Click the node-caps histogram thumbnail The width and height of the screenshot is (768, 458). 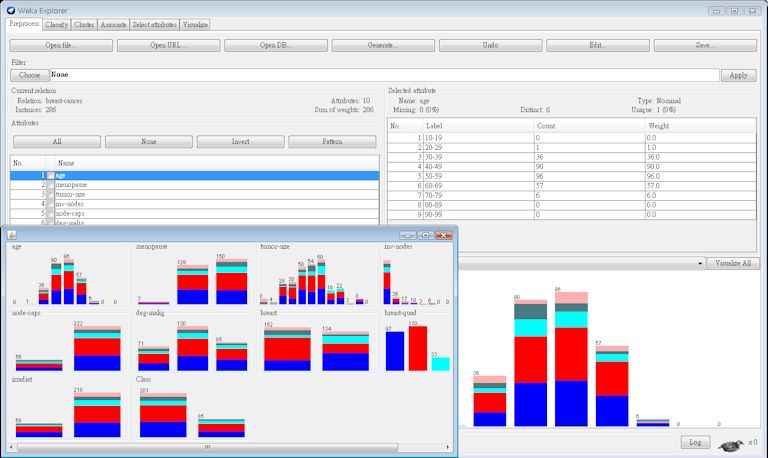(x=69, y=341)
